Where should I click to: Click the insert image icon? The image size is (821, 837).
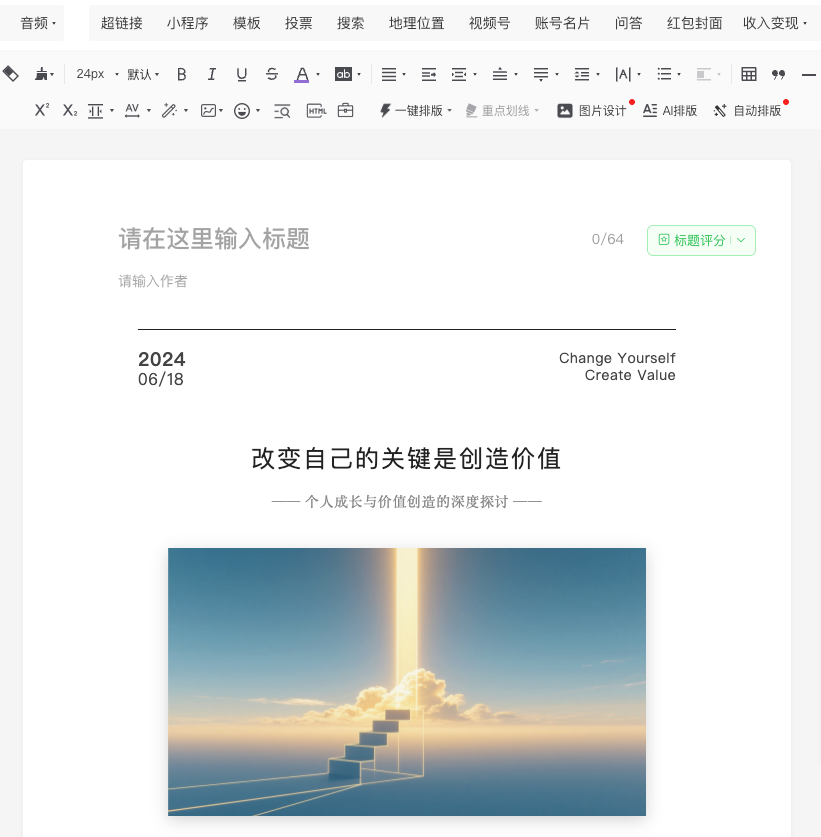click(x=208, y=110)
